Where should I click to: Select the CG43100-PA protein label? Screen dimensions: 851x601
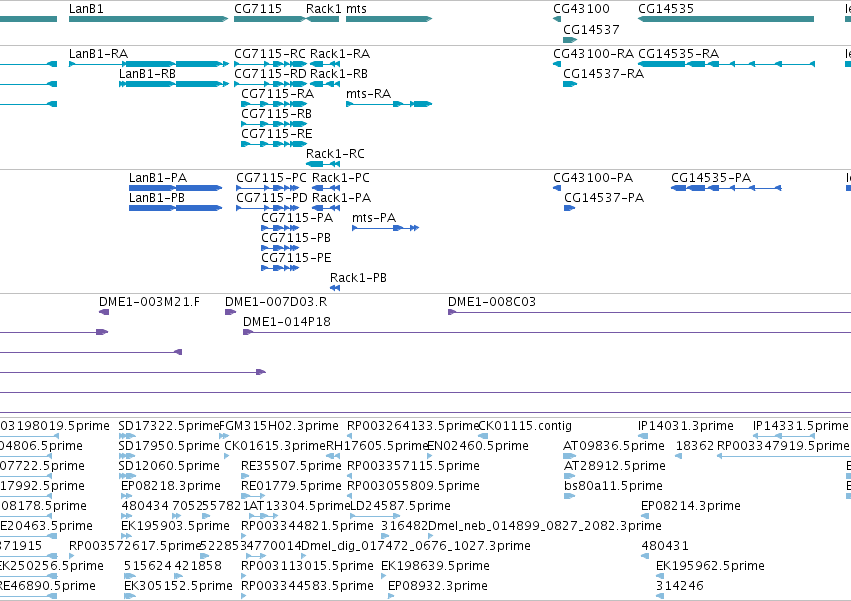[593, 178]
